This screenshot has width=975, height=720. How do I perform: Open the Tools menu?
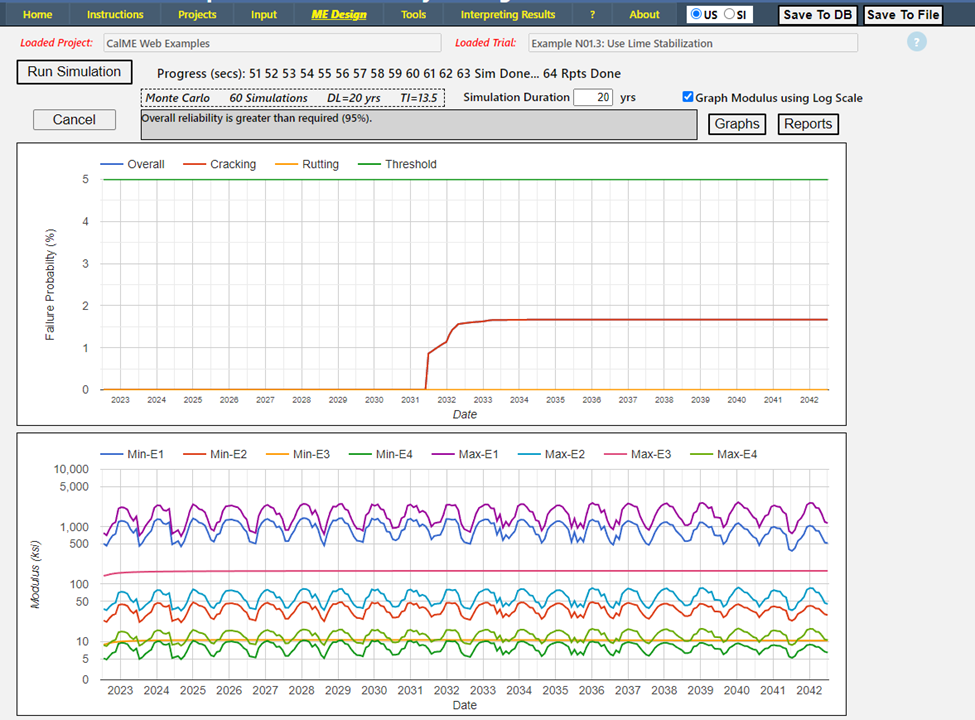coord(413,14)
